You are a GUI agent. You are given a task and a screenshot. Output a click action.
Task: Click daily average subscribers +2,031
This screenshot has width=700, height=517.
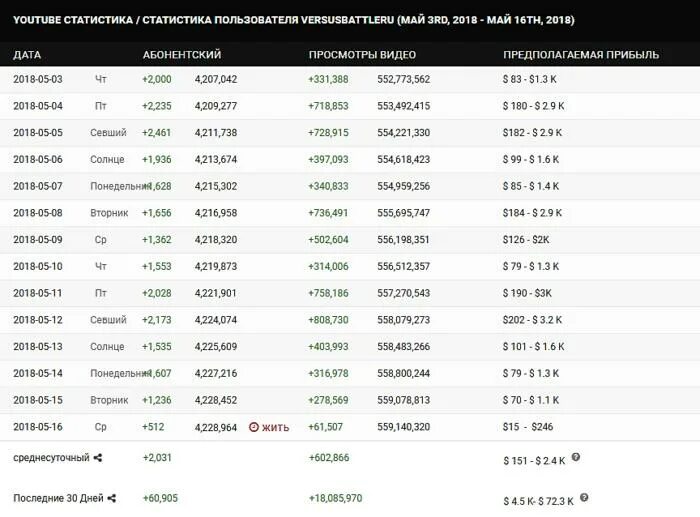coord(157,458)
